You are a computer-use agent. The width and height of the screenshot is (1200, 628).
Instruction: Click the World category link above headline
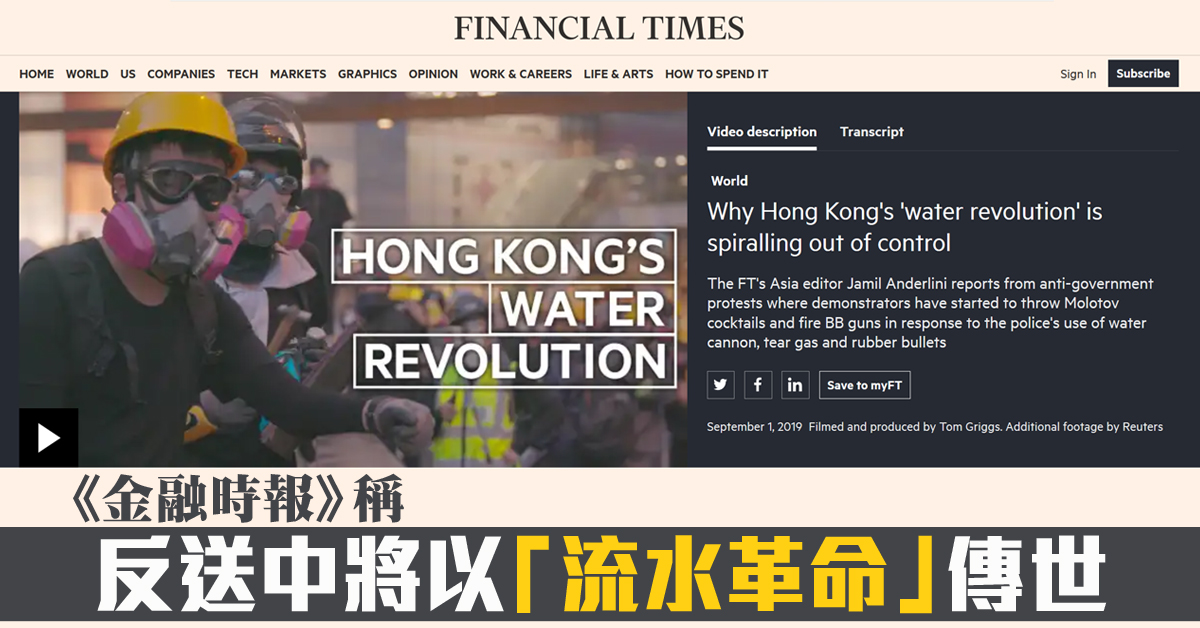[729, 181]
